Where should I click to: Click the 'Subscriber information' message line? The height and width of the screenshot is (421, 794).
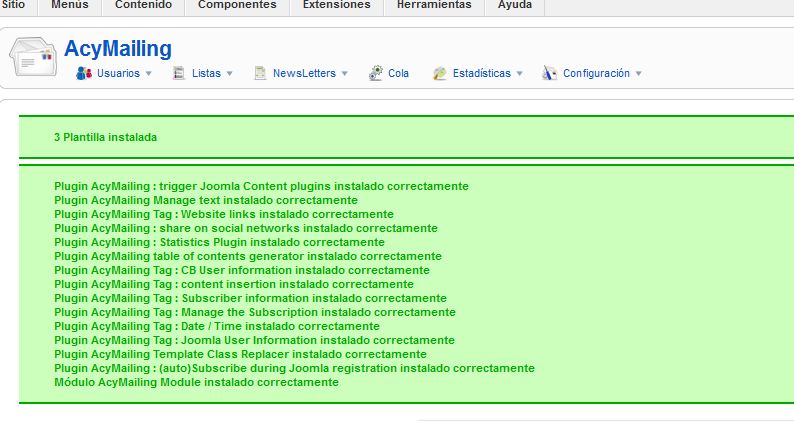pyautogui.click(x=251, y=298)
